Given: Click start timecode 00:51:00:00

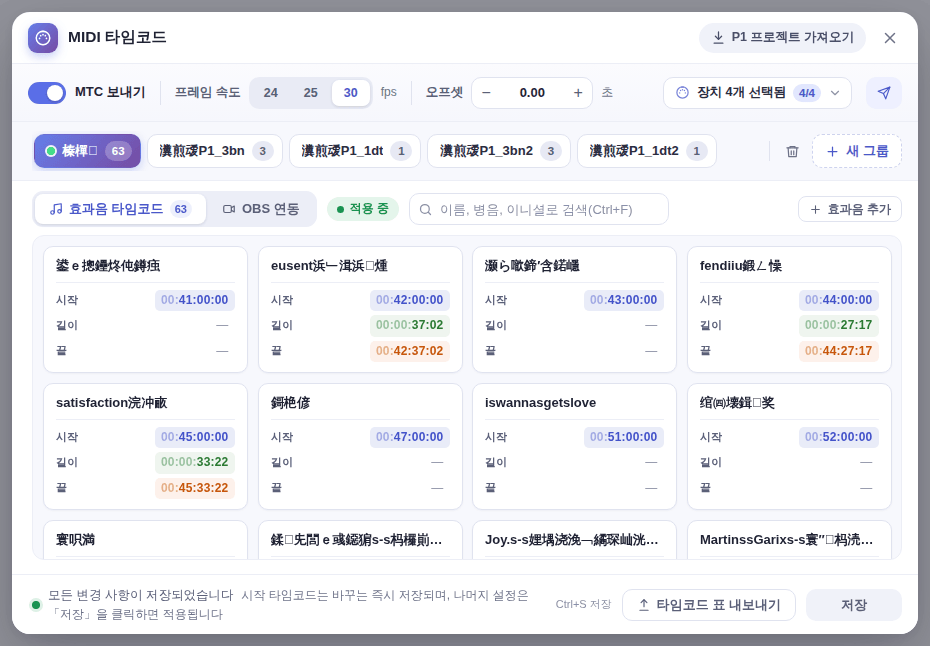Looking at the screenshot, I should tap(623, 437).
